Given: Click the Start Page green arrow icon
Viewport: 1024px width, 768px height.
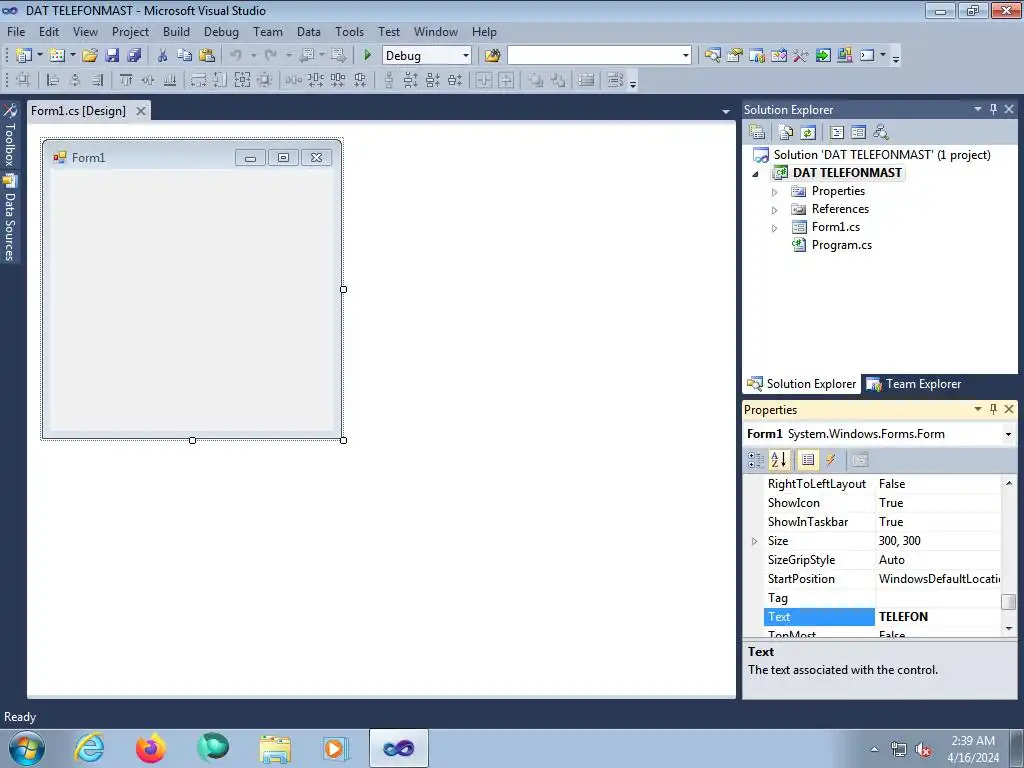Looking at the screenshot, I should coord(823,56).
